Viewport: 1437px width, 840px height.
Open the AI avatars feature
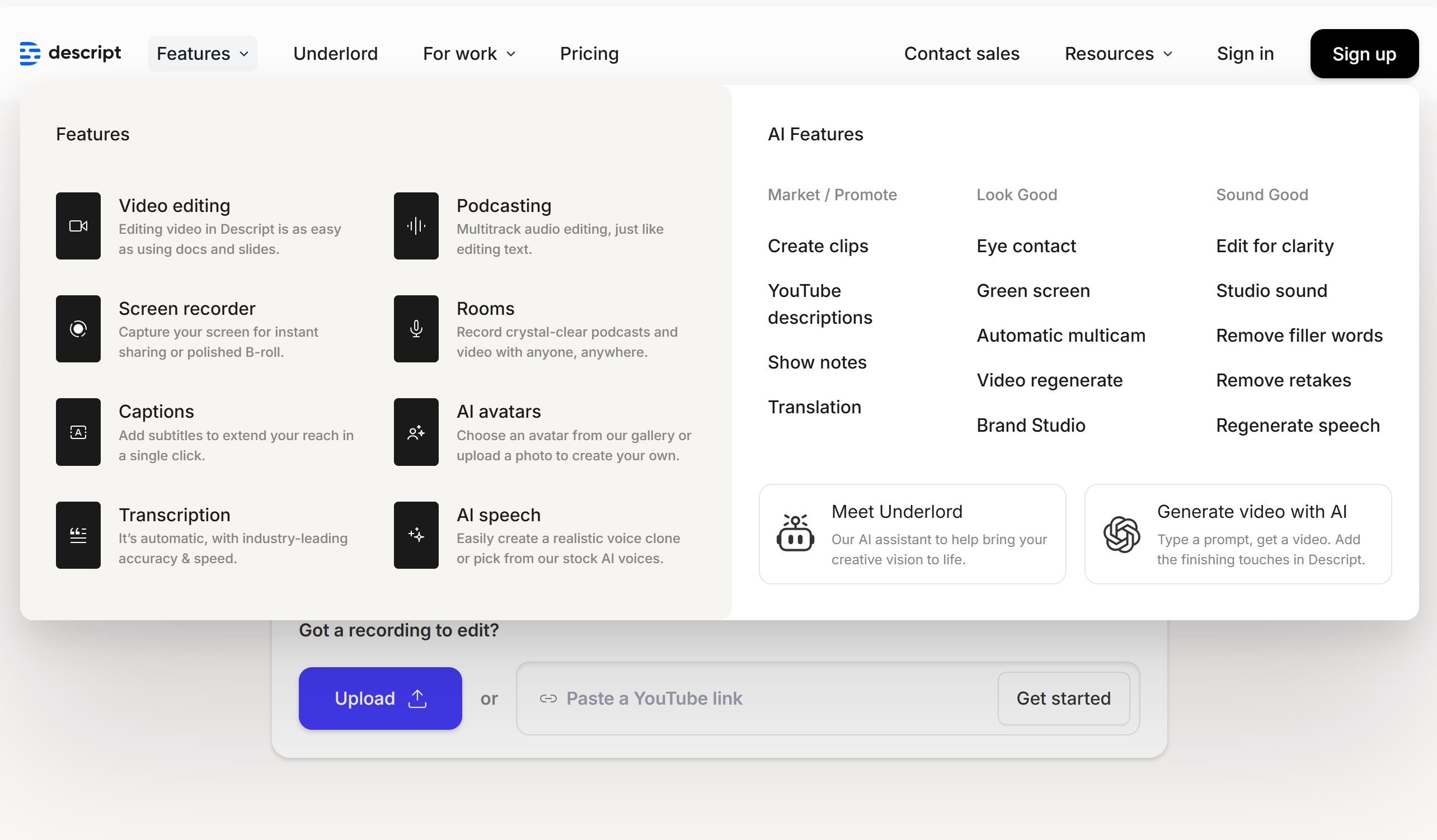tap(544, 432)
